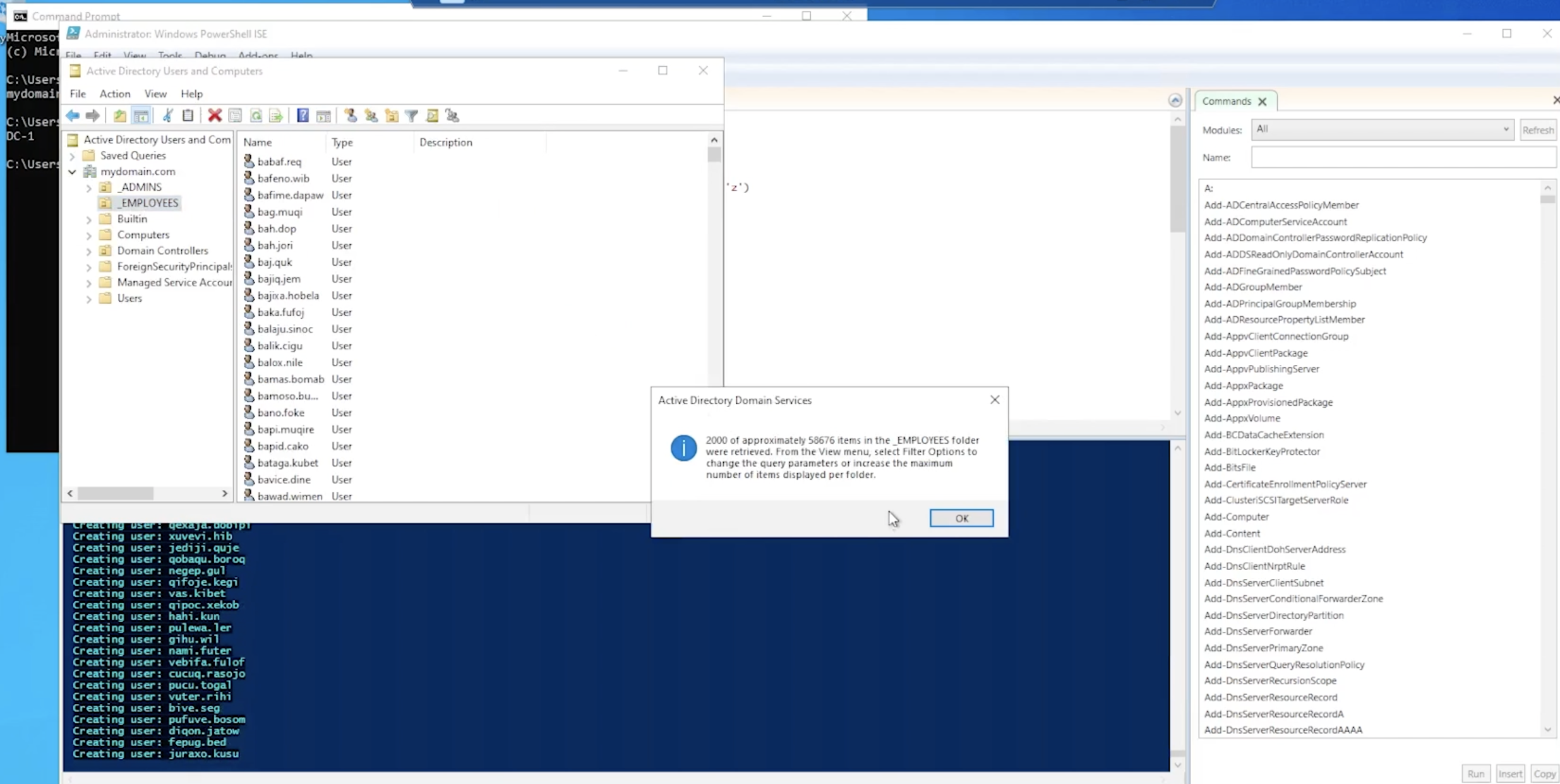Click the Properties icon on ADUC toolbar

coord(235,116)
